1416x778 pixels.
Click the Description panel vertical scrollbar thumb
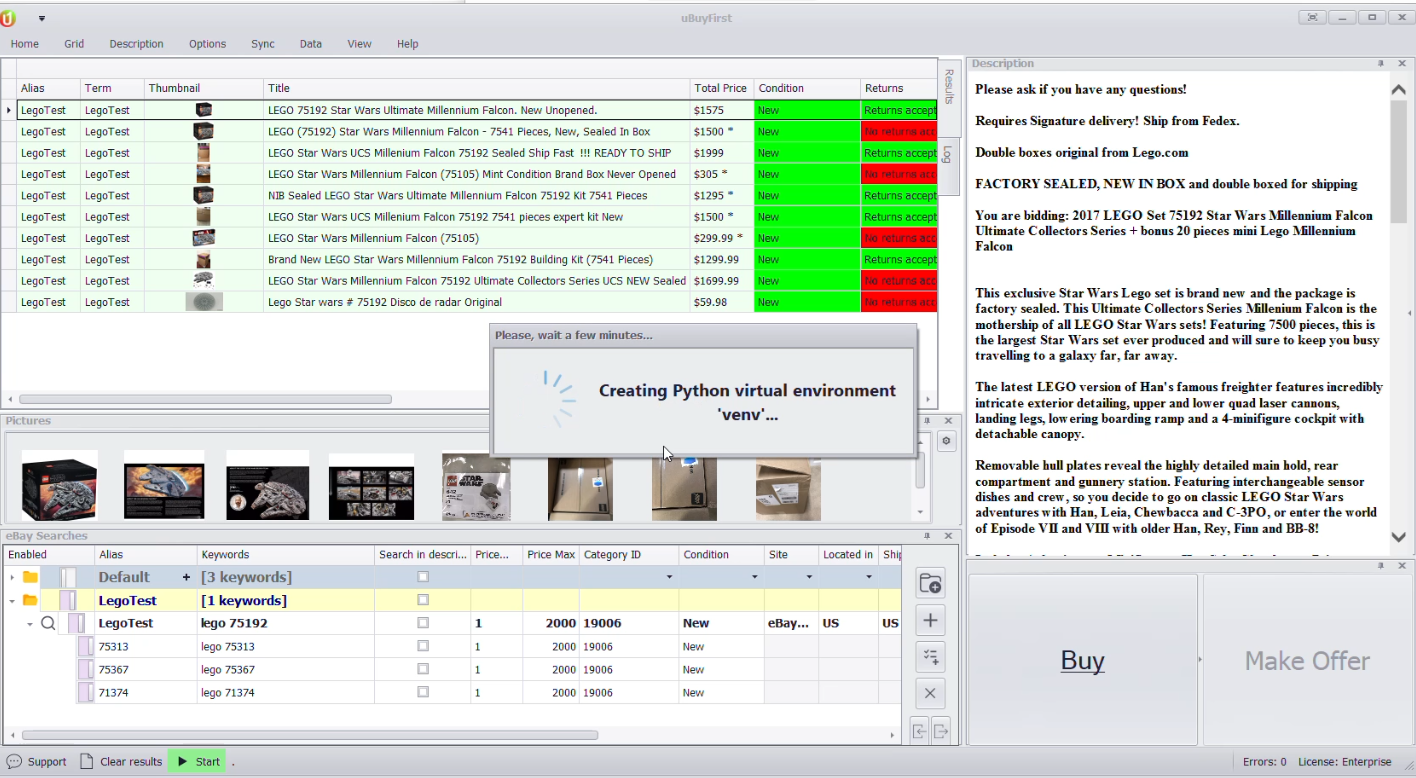[x=1399, y=161]
